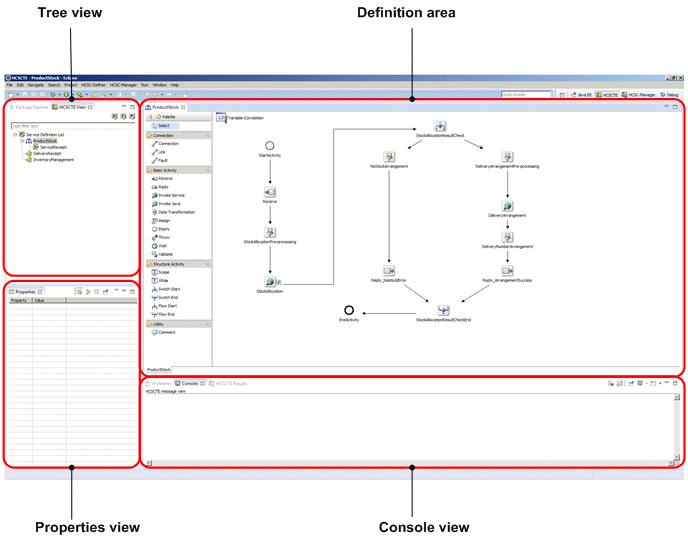The image size is (688, 539).
Task: Select the DeliveryArrangement invoke node
Action: [x=507, y=206]
